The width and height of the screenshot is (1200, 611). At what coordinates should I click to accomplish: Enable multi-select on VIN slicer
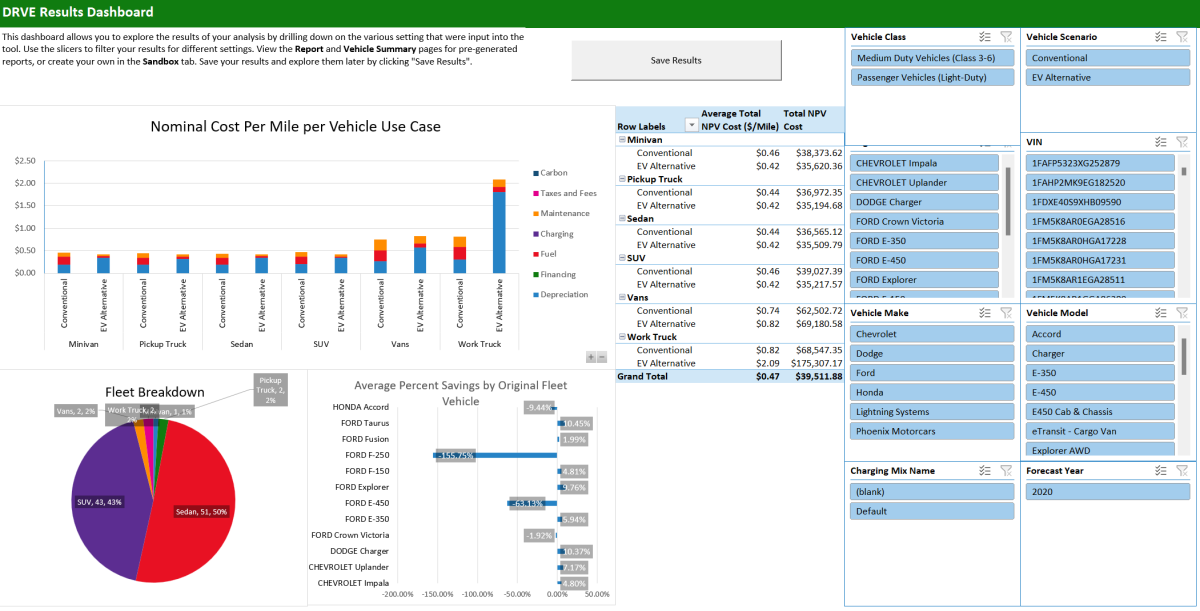[x=1161, y=143]
